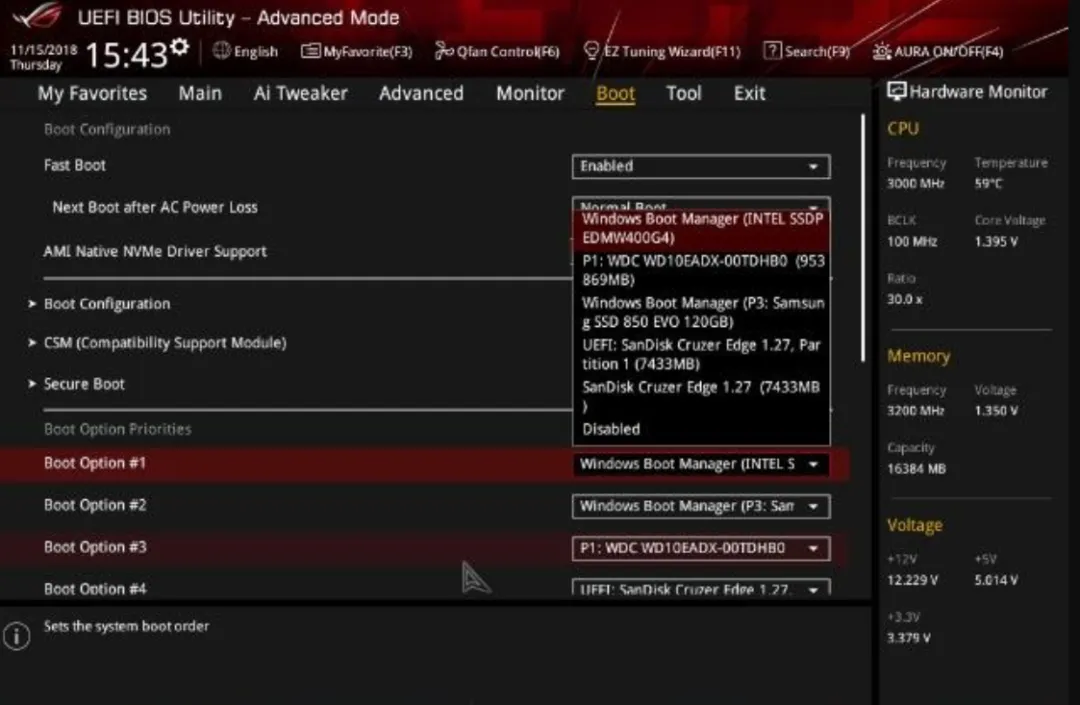Click the 11/15/2018 Thursday date
Viewport: 1080px width, 705px height.
(x=43, y=56)
